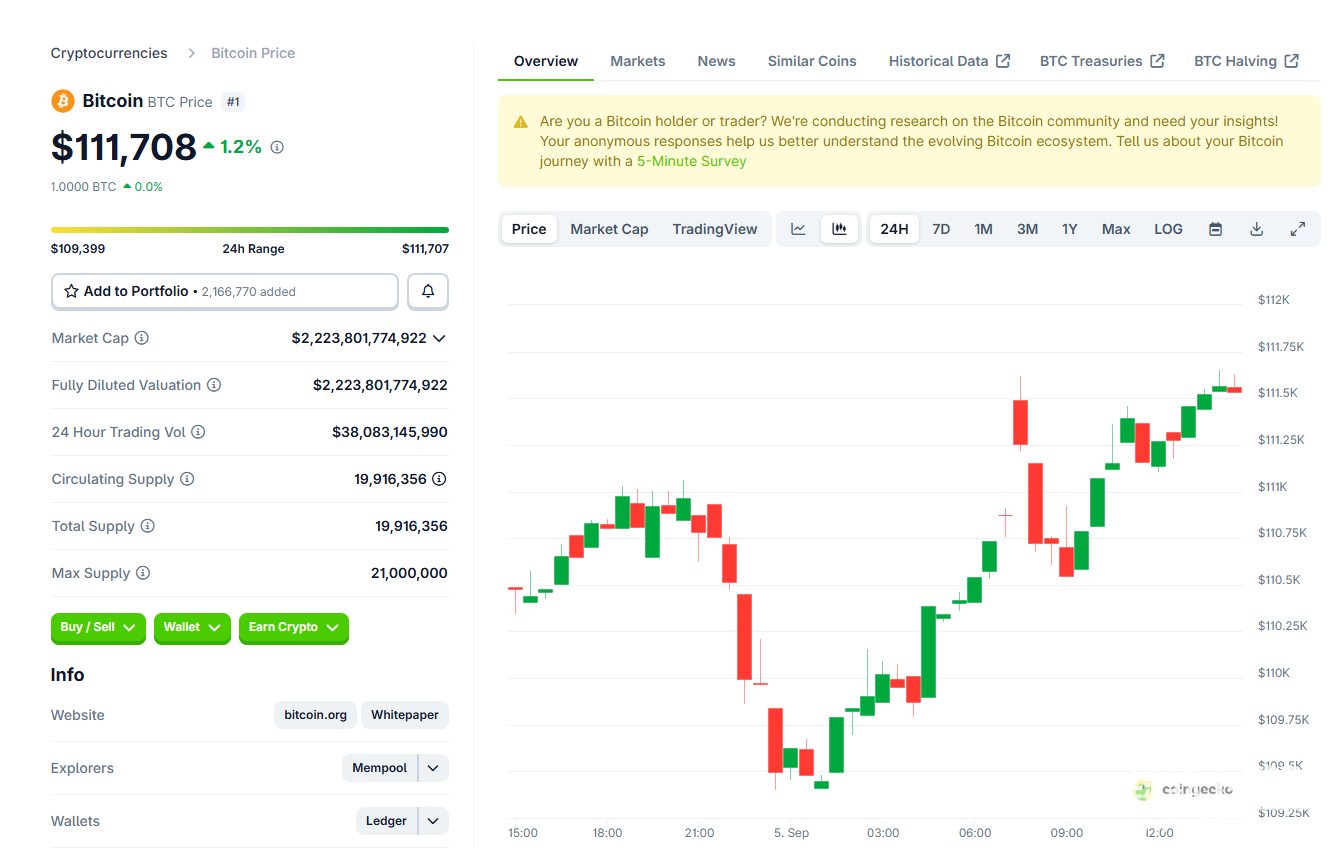Viewport: 1331px width, 848px height.
Task: Click info icon beside Circulating Supply value
Action: 439,479
